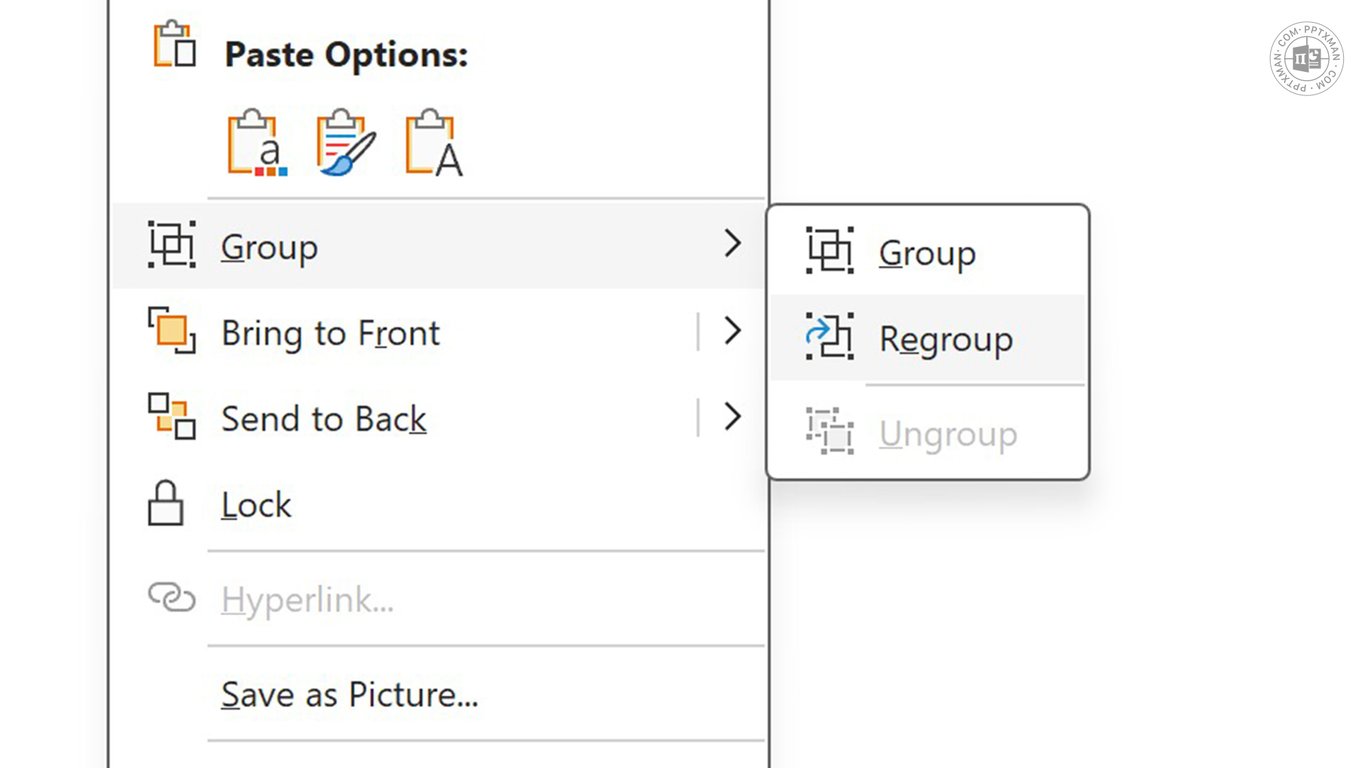
Task: Click the Bring to Front label
Action: click(330, 333)
